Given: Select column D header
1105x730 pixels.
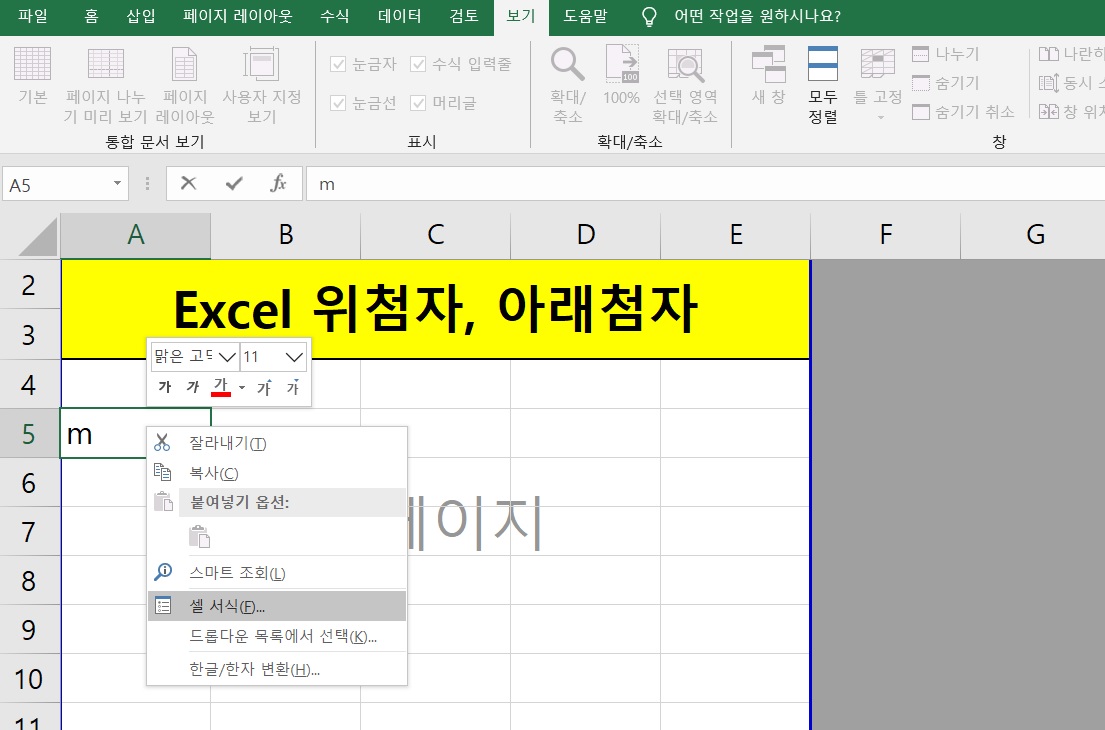Looking at the screenshot, I should 586,235.
